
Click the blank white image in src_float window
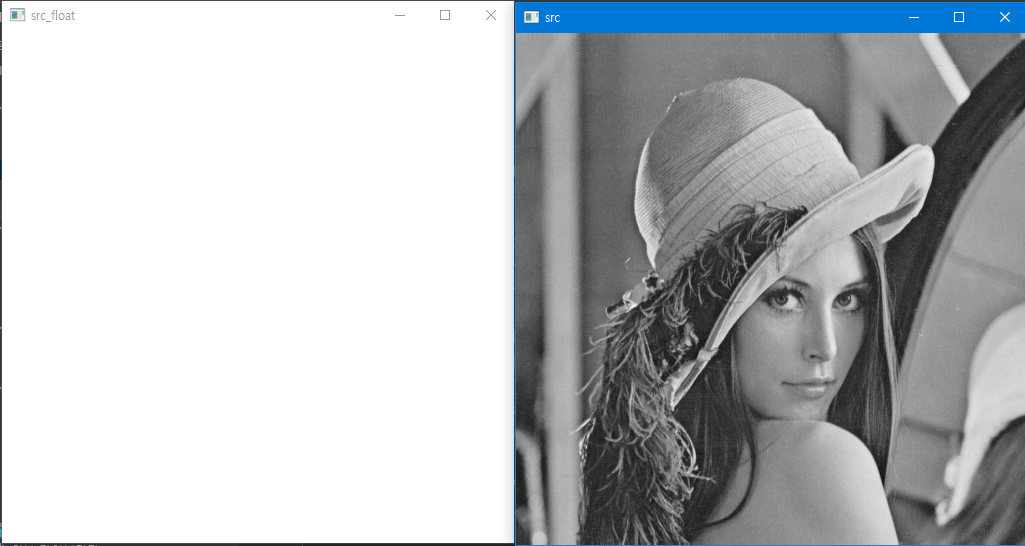258,286
